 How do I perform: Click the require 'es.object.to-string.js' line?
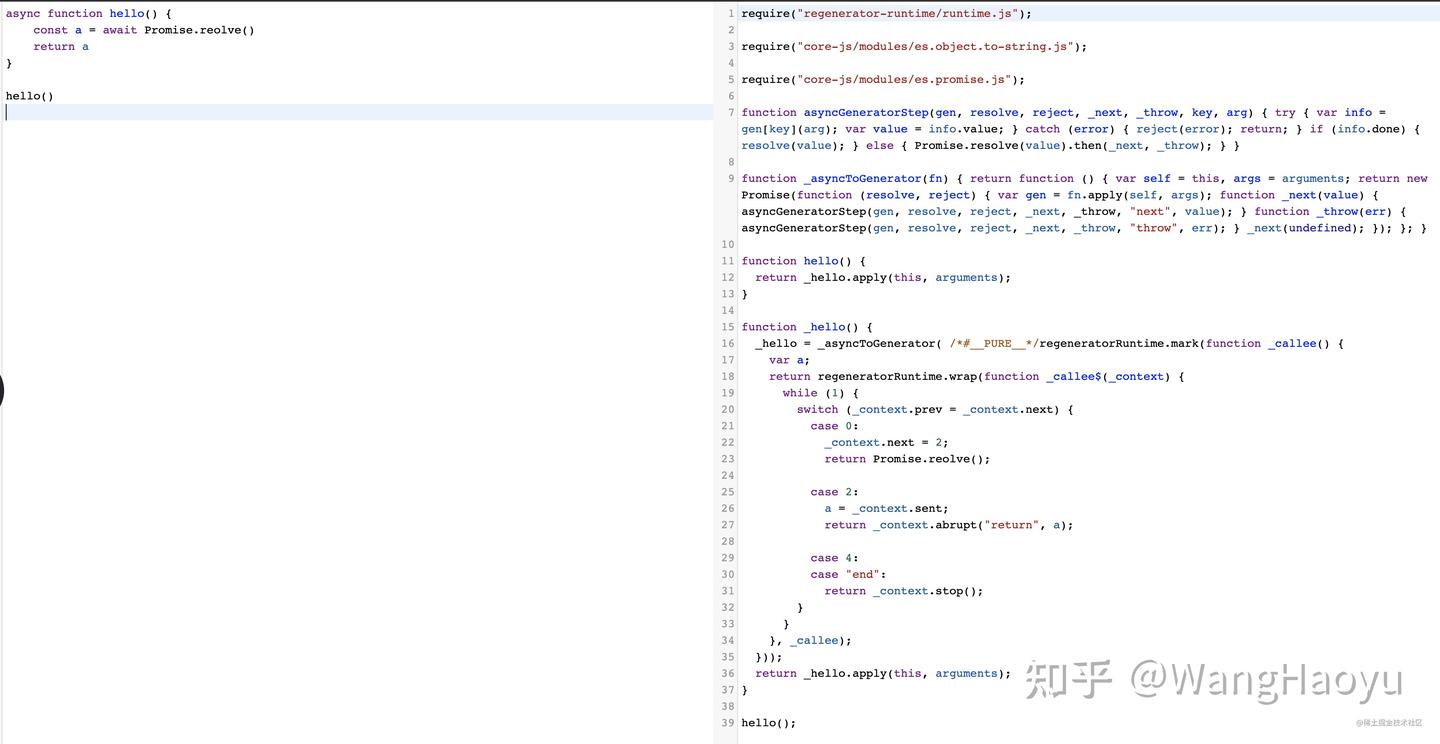(x=914, y=47)
